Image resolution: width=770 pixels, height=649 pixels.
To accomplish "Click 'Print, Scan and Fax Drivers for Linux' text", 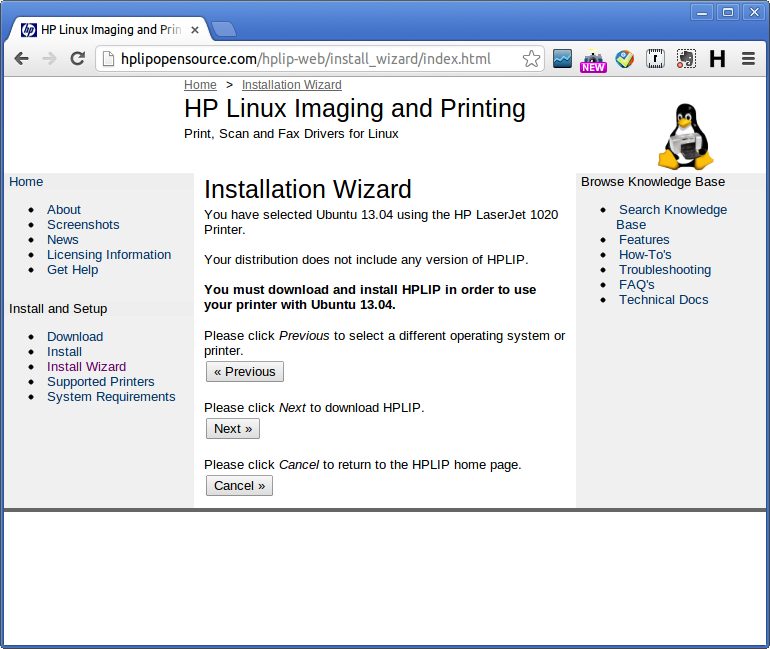I will [291, 134].
